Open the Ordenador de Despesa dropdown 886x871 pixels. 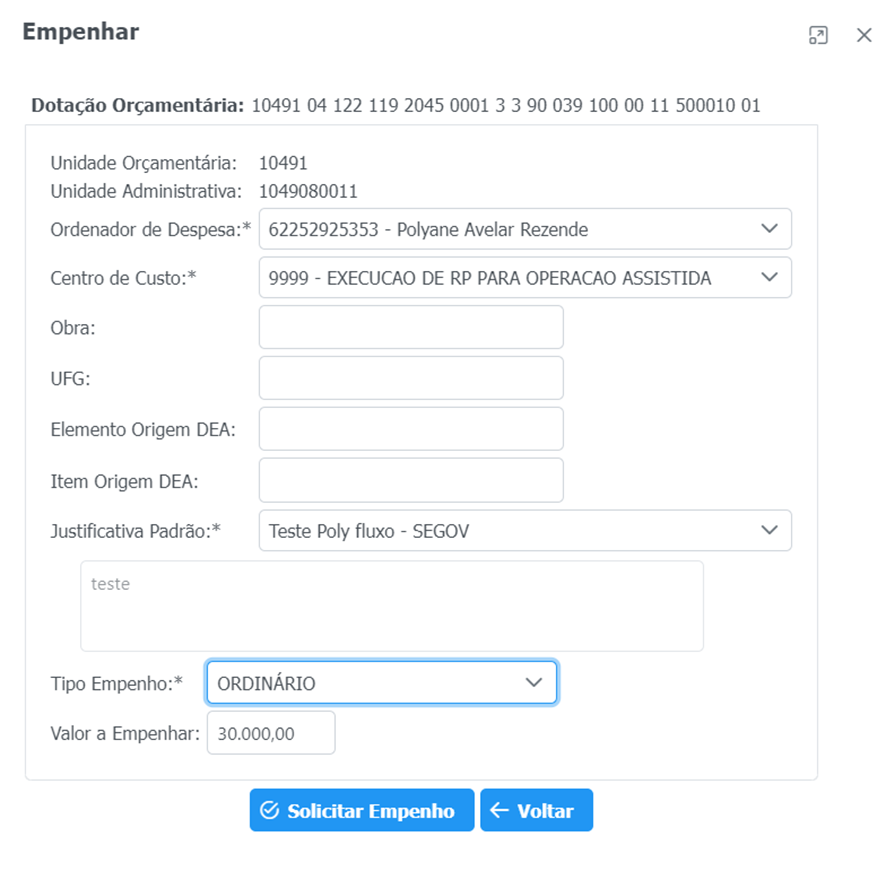click(x=510, y=229)
